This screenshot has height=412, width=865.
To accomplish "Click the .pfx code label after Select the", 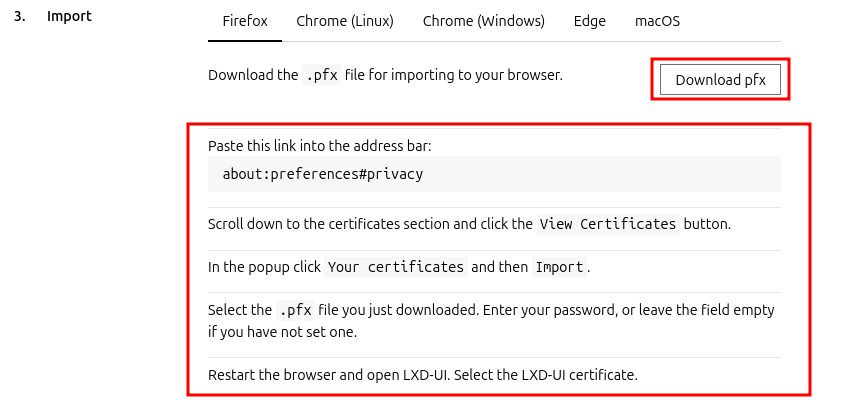I will [x=295, y=310].
